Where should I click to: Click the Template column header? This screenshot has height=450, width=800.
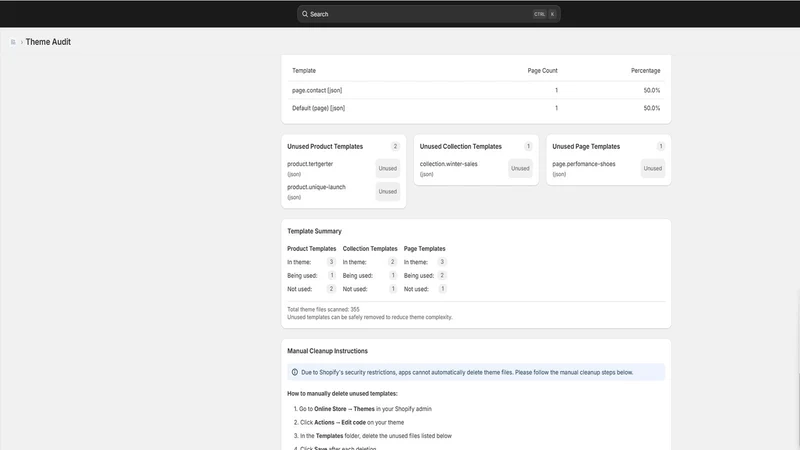pos(304,70)
